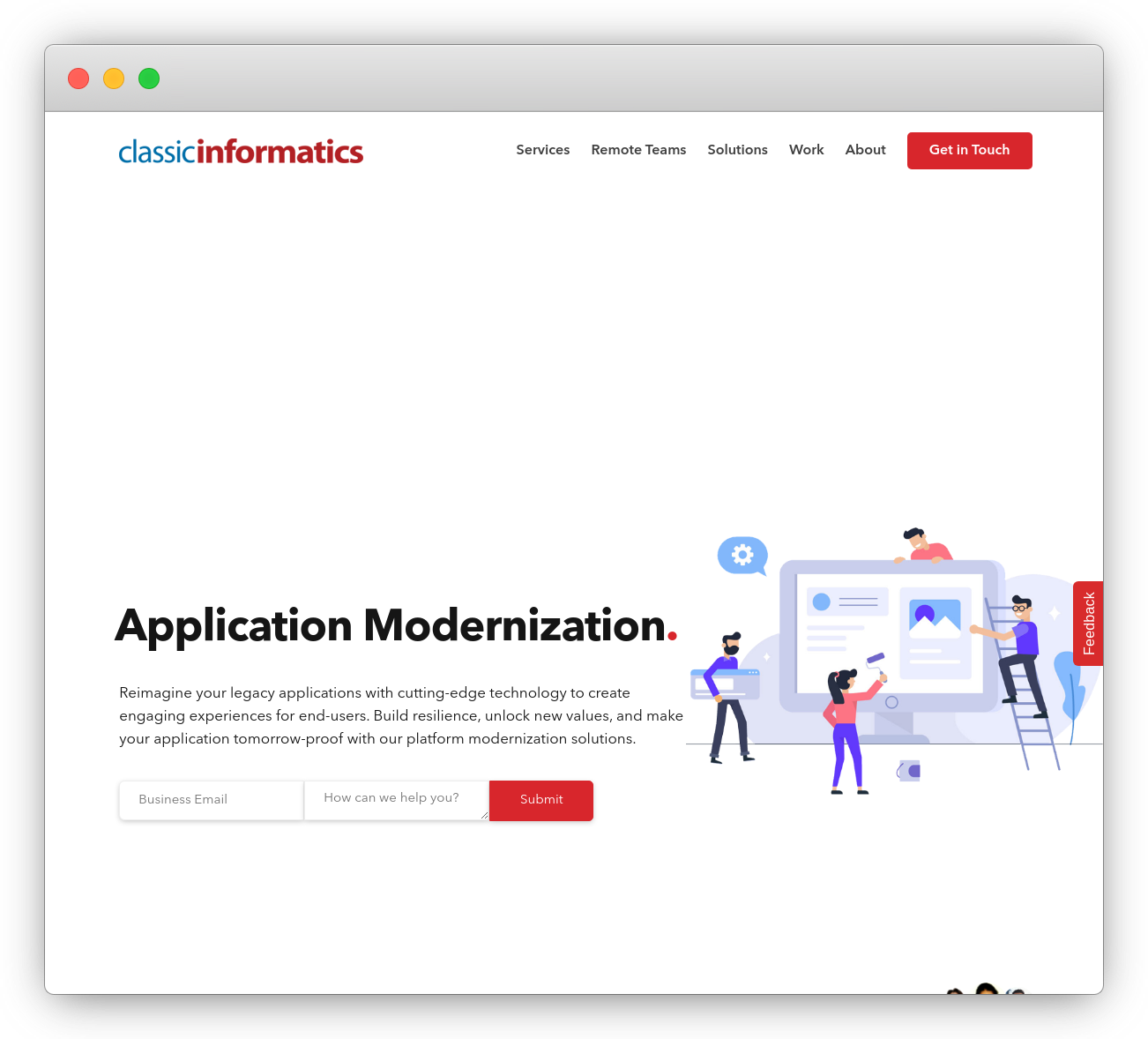Open the Services menu
Screen dimensions: 1148x1039
coord(543,150)
